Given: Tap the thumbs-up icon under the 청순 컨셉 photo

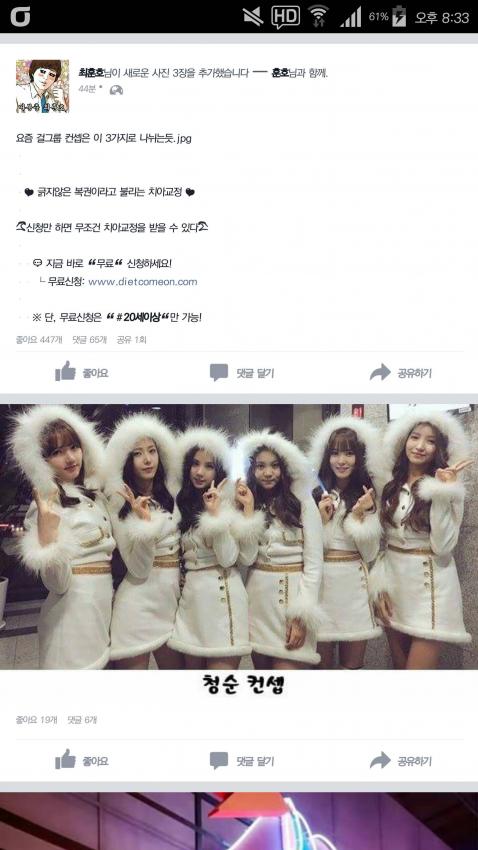Looking at the screenshot, I should (x=65, y=759).
